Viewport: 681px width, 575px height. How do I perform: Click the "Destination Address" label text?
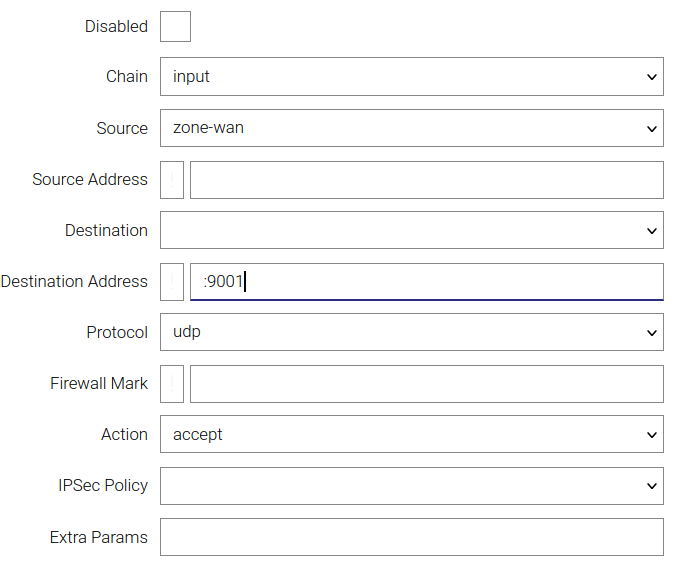click(74, 282)
